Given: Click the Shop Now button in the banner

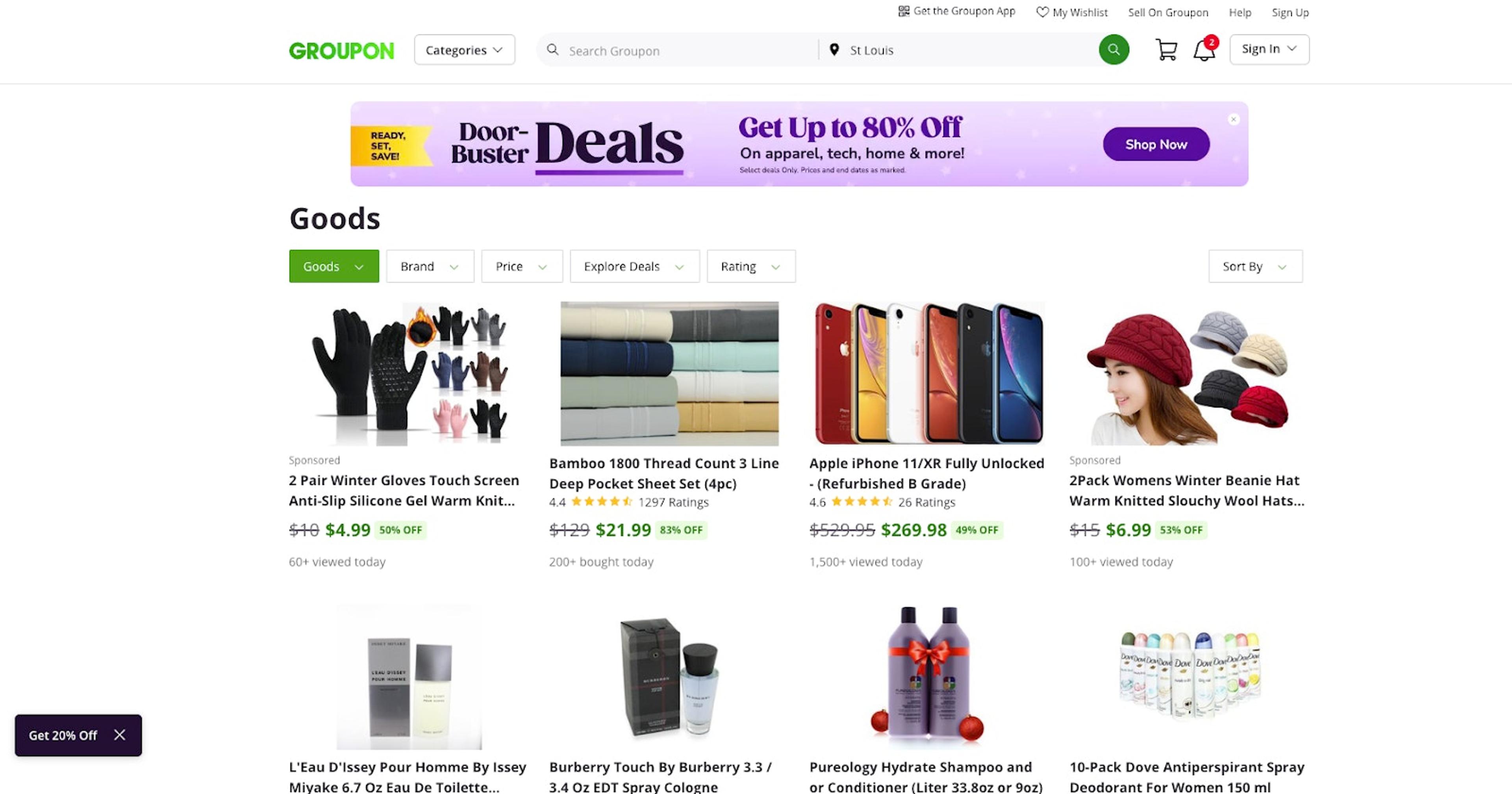Looking at the screenshot, I should [x=1155, y=144].
